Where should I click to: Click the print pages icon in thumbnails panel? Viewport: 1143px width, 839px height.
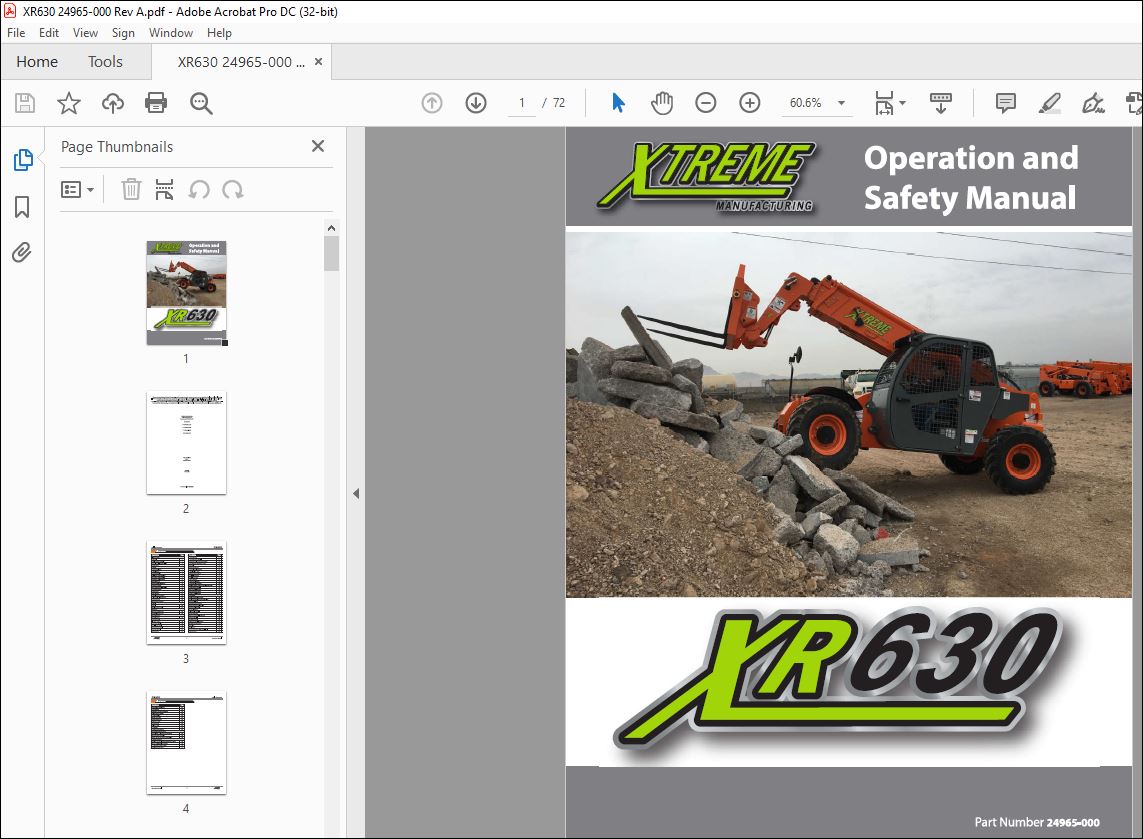165,190
